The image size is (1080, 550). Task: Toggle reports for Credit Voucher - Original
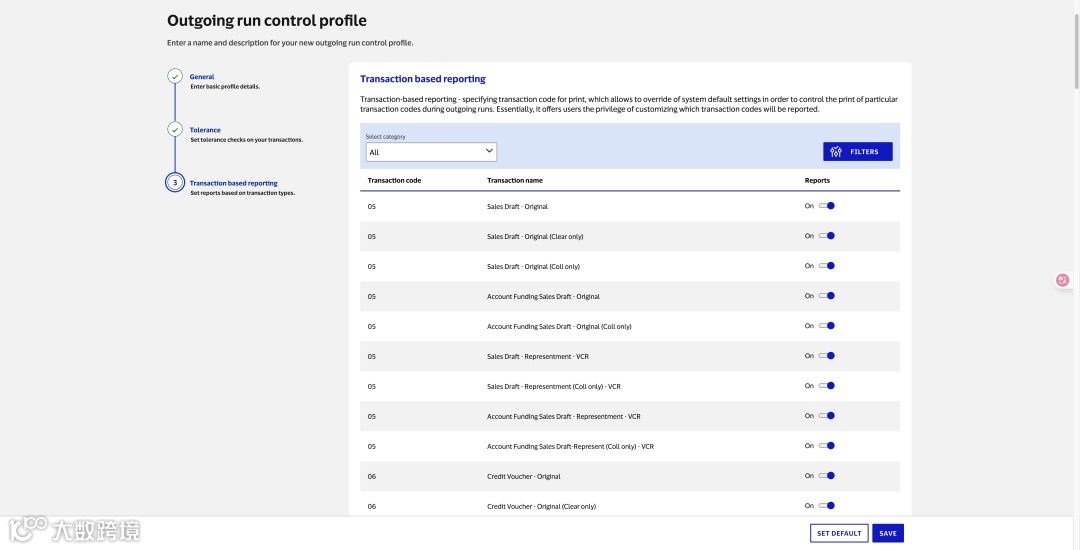827,476
